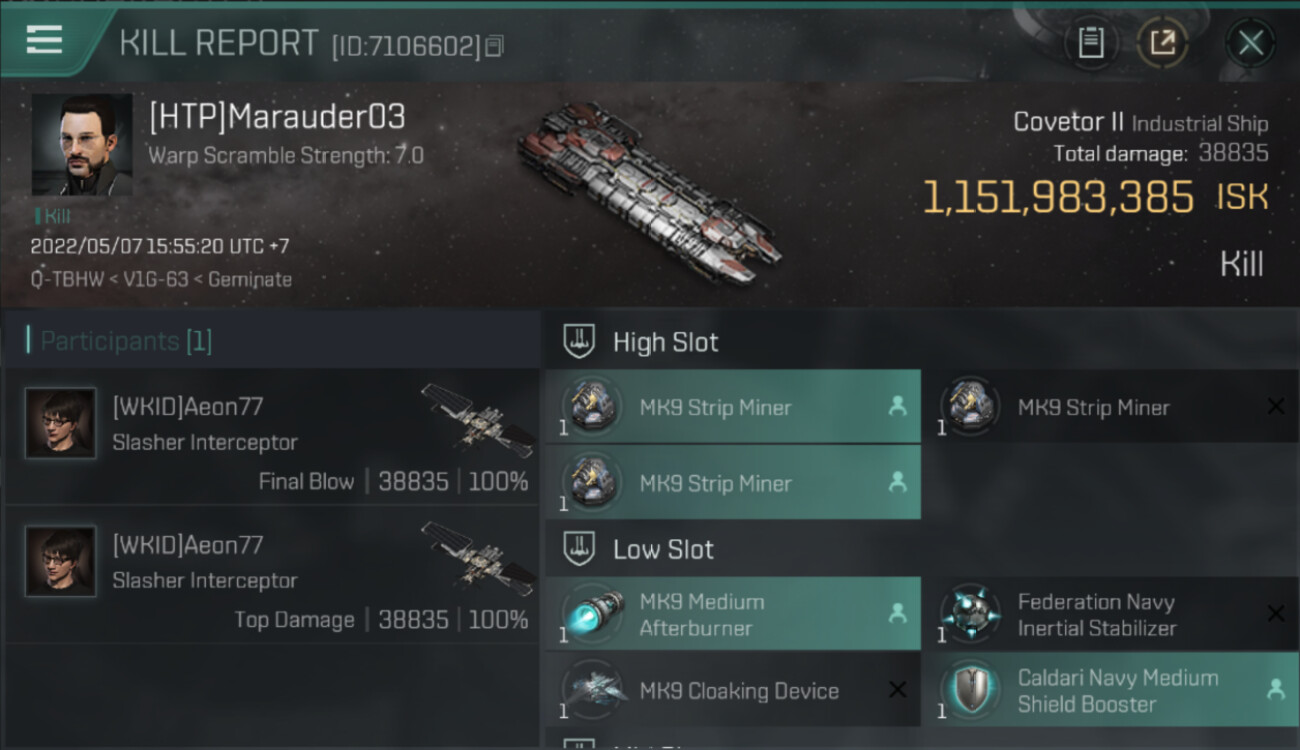Select the Low Slot section shield icon
This screenshot has width=1300, height=750.
point(580,549)
